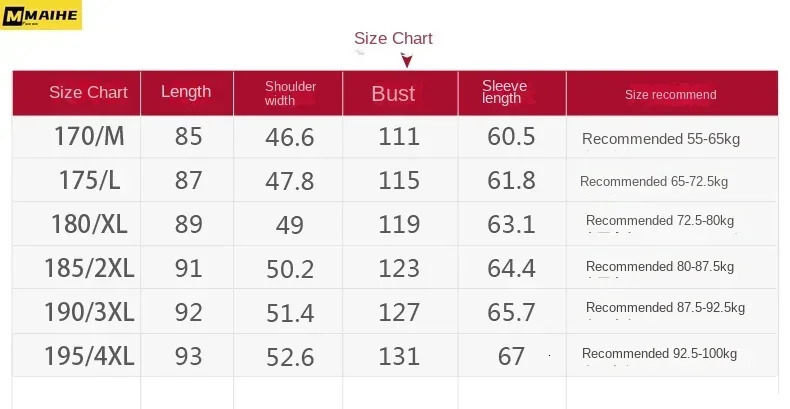Click the Recommended 92.5-100kg text

(x=659, y=354)
